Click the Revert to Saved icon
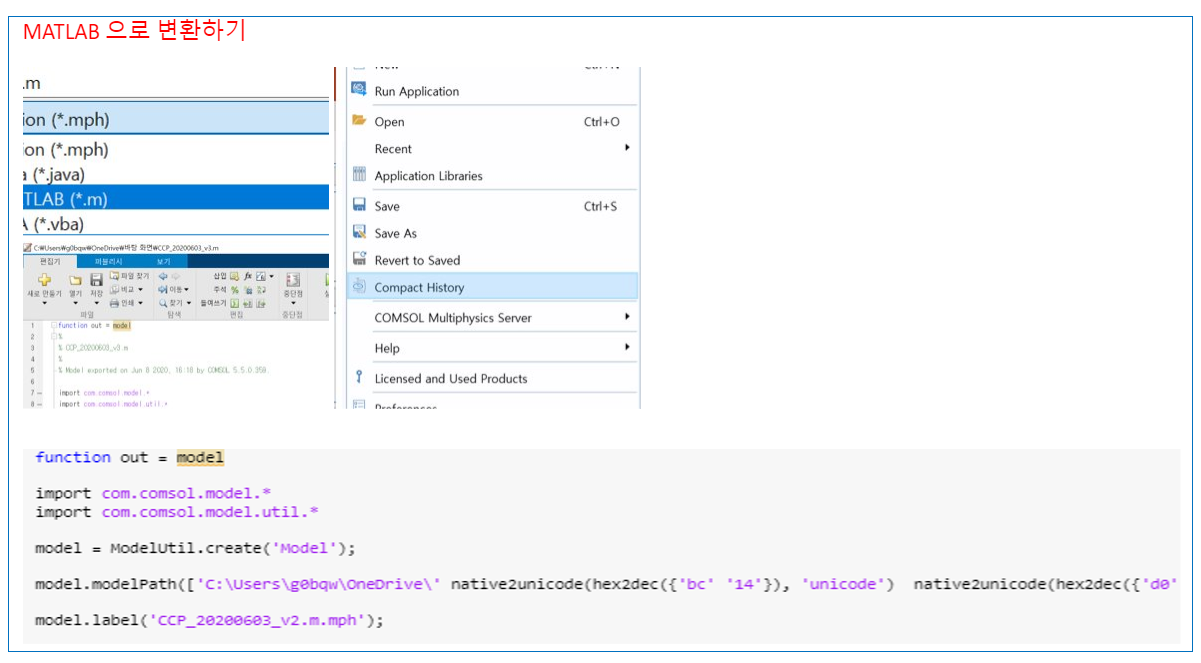This screenshot has height=663, width=1201. [359, 259]
